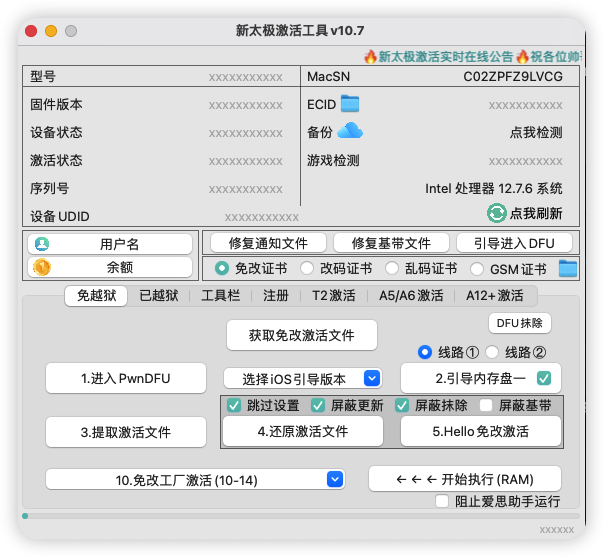
Task: Choose 线路① radio button
Action: 424,352
